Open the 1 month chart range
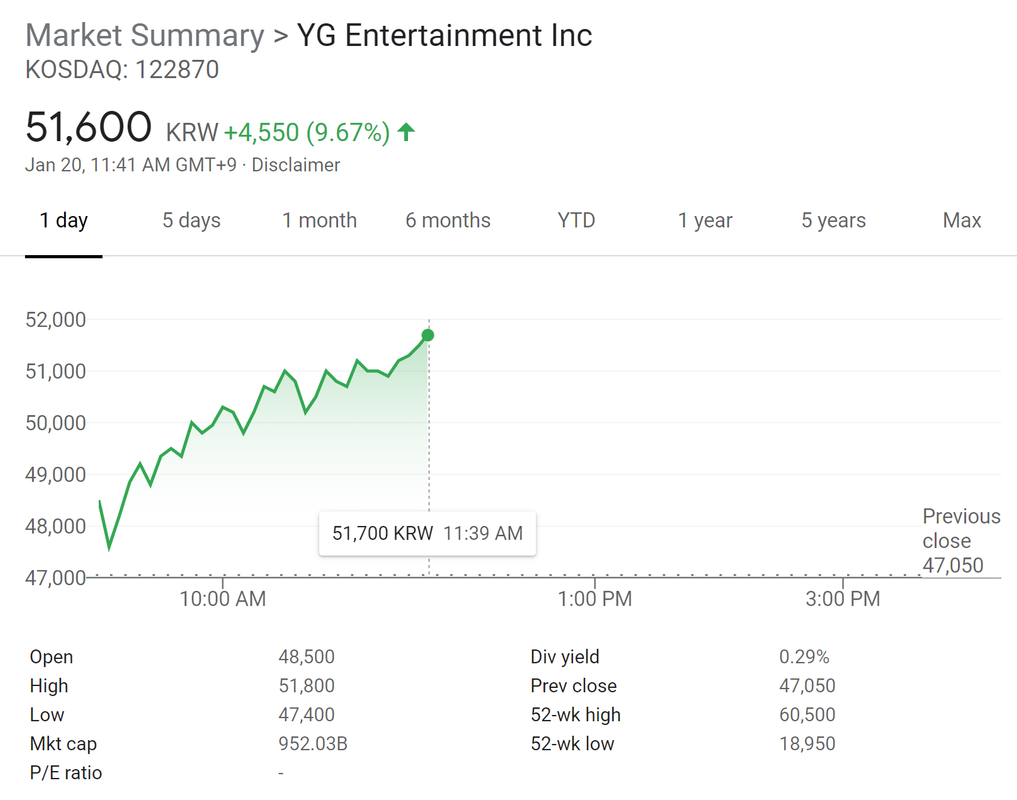 tap(319, 221)
